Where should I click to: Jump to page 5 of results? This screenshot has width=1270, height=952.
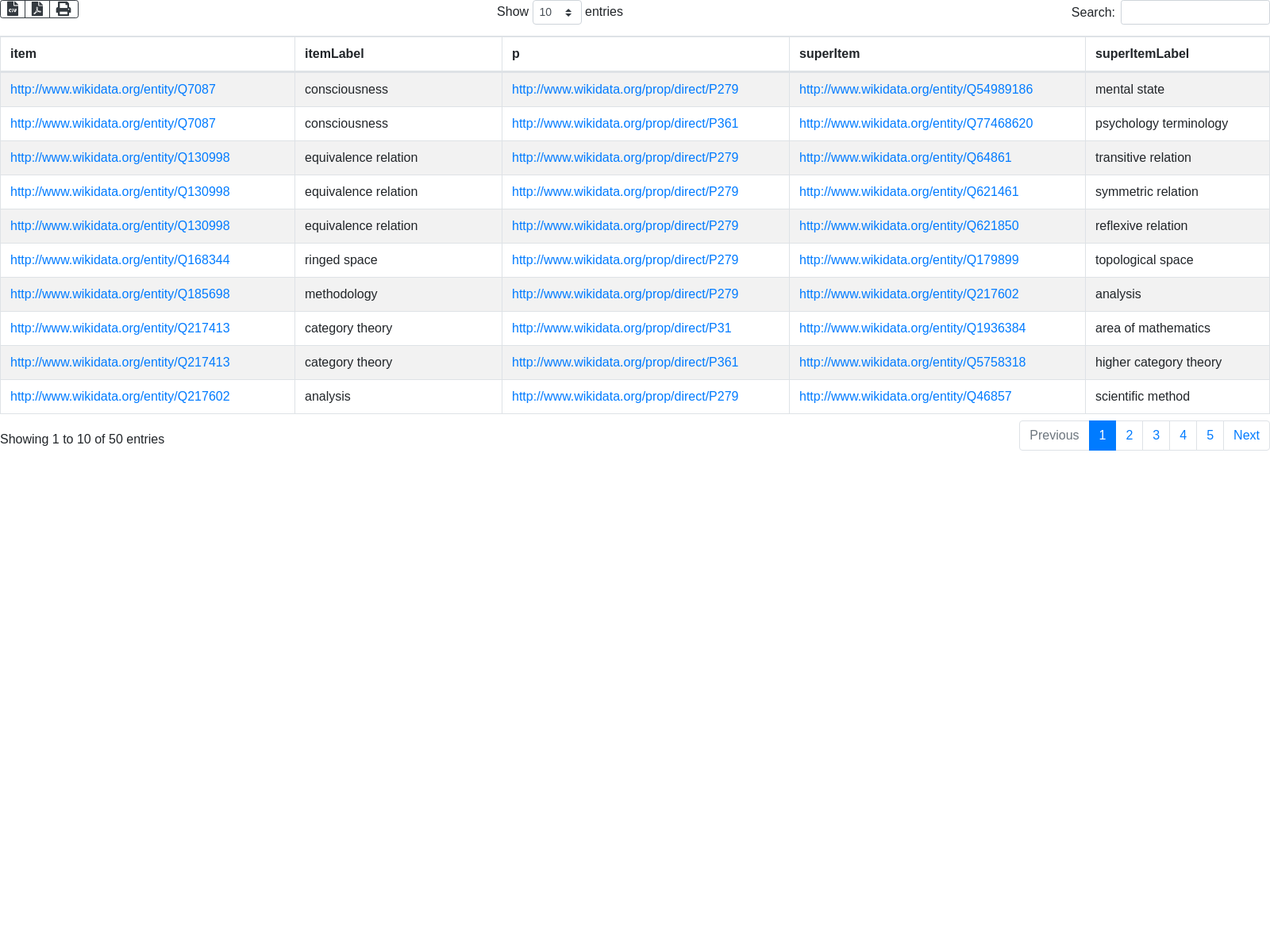(x=1210, y=436)
